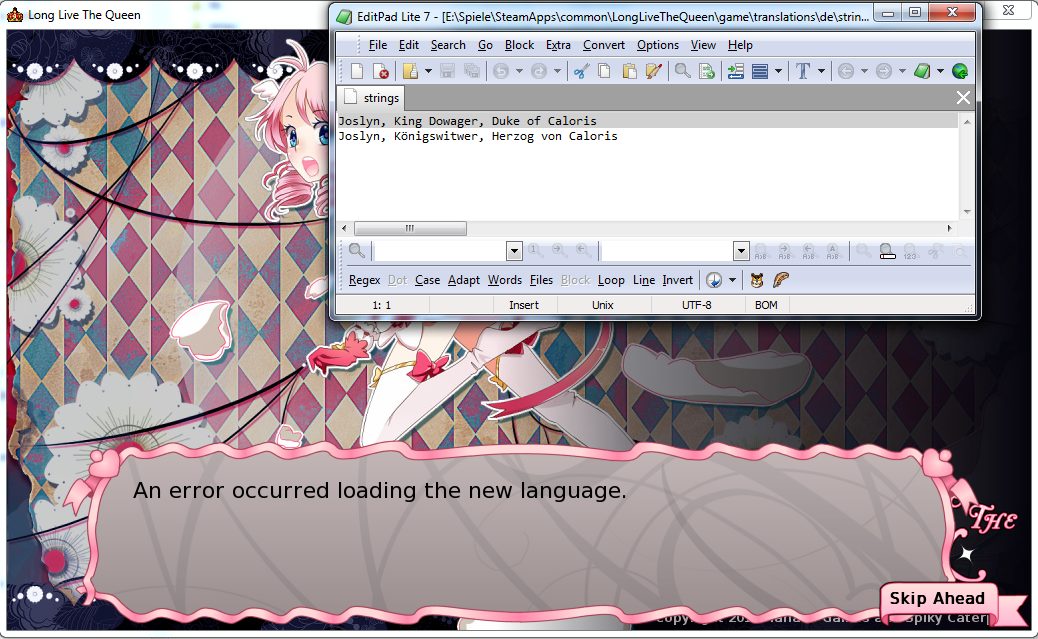Click the magnifier icon left of search box
1038x639 pixels.
click(x=357, y=250)
